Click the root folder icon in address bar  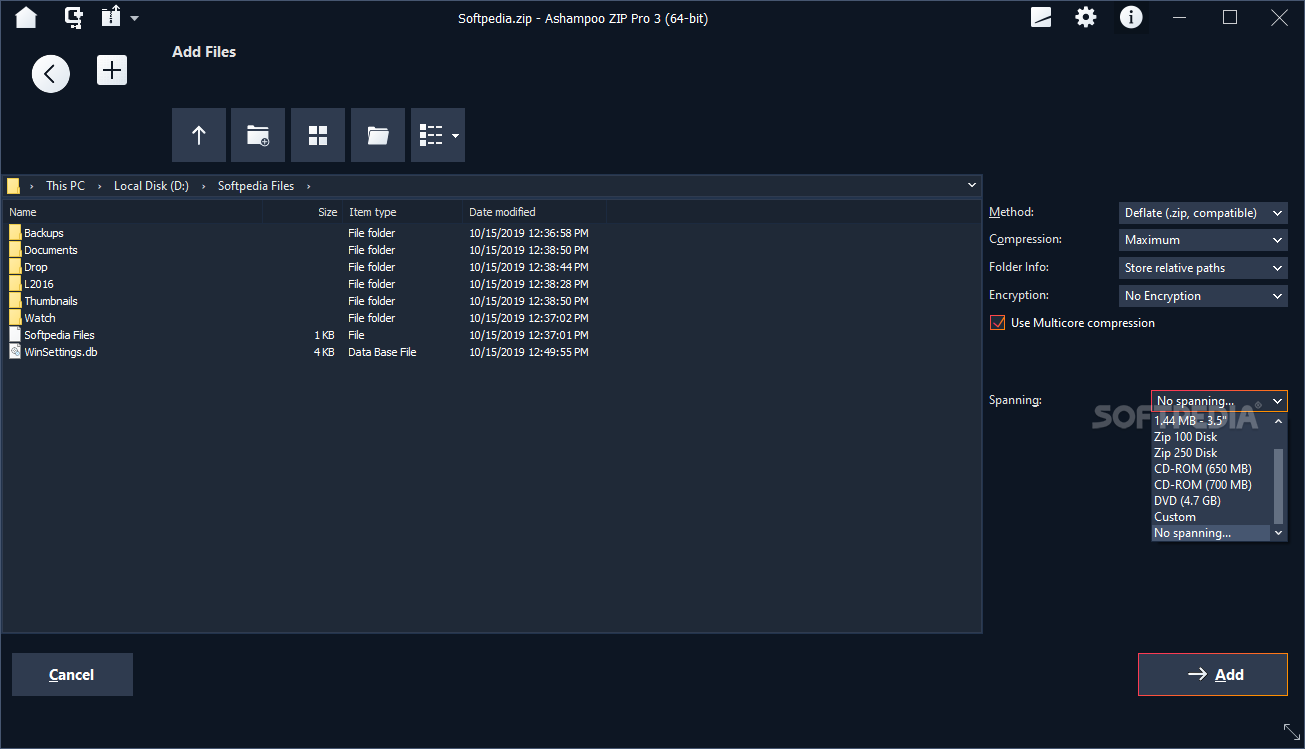pyautogui.click(x=13, y=185)
